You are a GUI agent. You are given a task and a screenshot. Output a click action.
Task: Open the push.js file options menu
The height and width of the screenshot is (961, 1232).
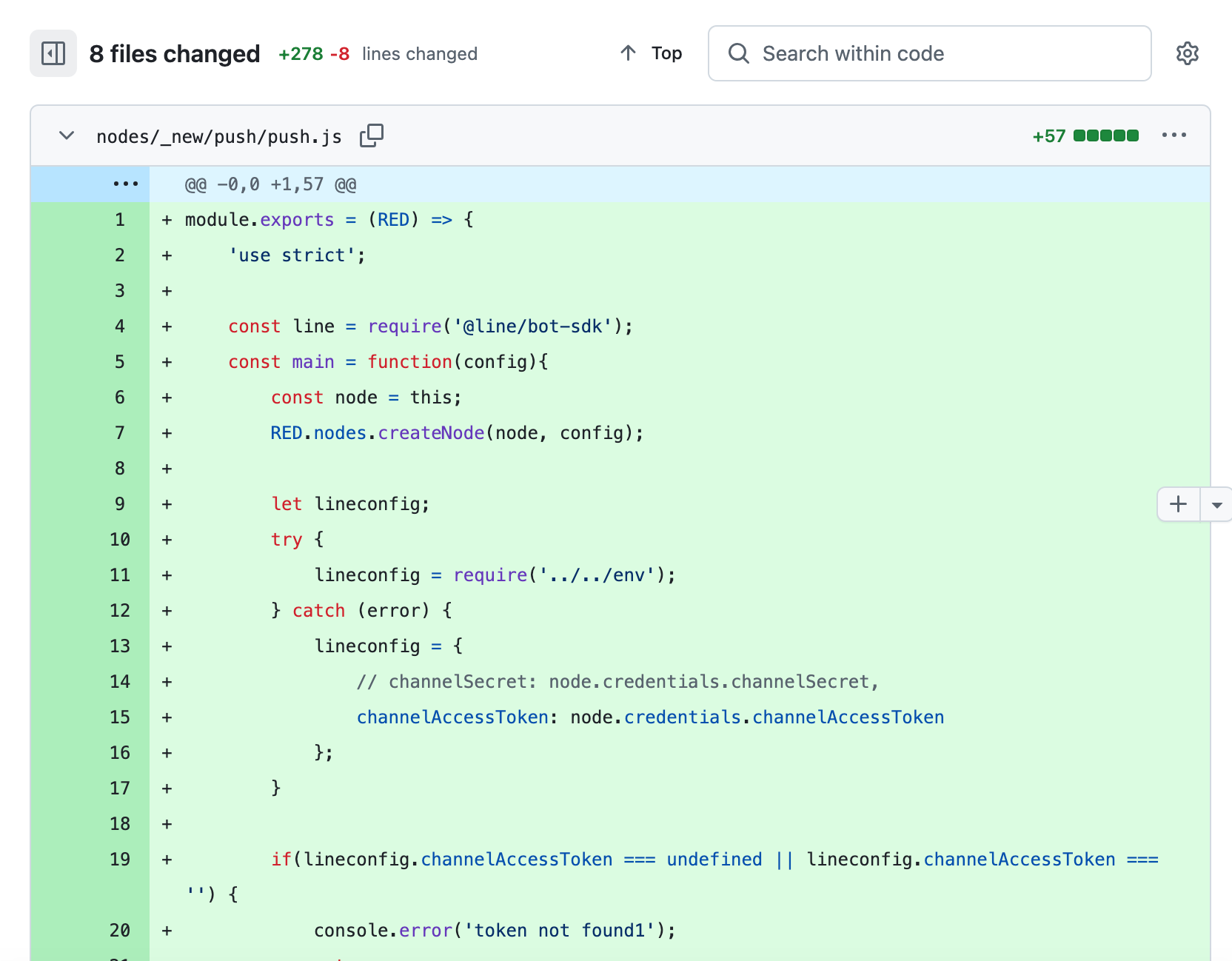1174,135
